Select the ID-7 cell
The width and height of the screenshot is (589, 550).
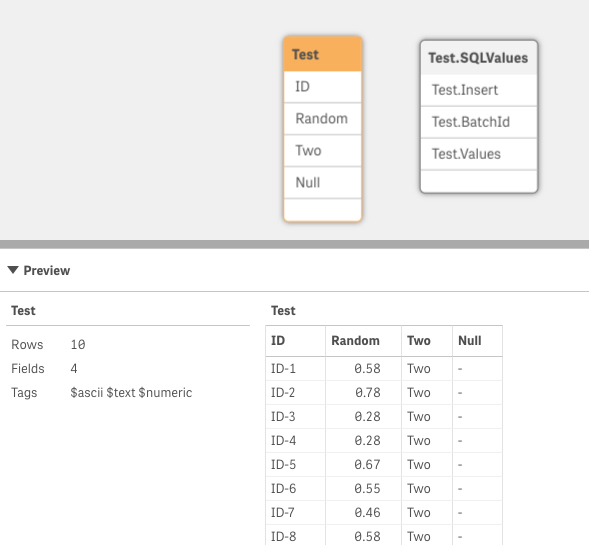(x=296, y=513)
